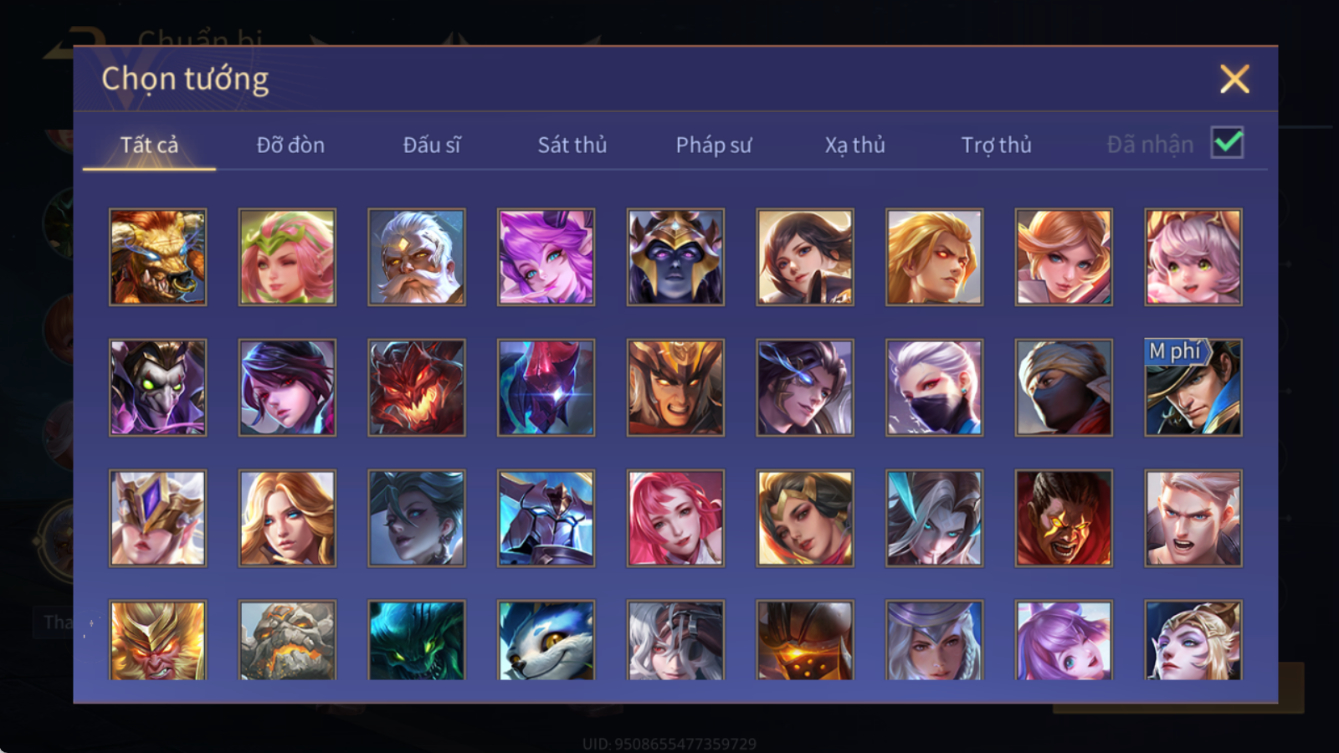Pick the rock golem hero portrait
This screenshot has height=753, width=1339.
[287, 640]
